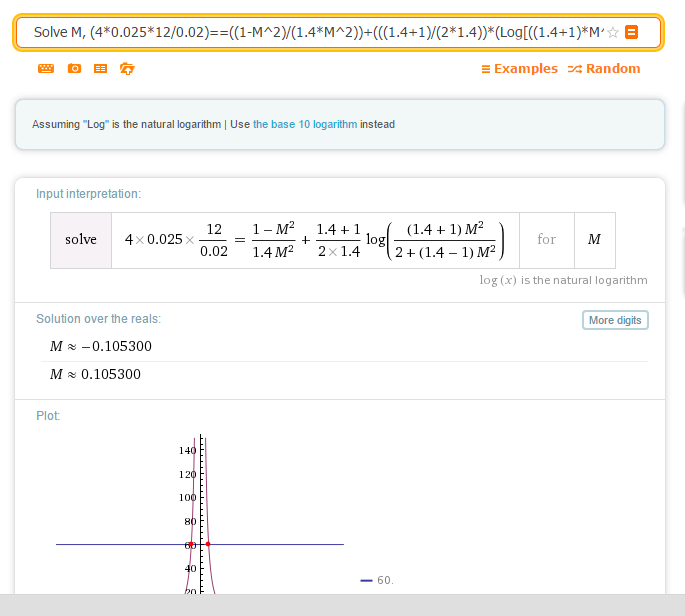Click the Plot section heading
685x616 pixels.
(x=48, y=415)
